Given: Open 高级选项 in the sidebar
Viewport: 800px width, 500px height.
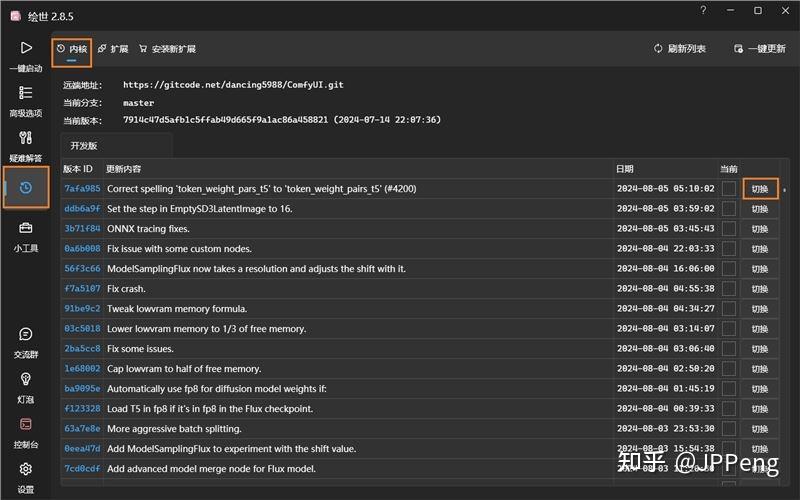Looking at the screenshot, I should click(26, 93).
